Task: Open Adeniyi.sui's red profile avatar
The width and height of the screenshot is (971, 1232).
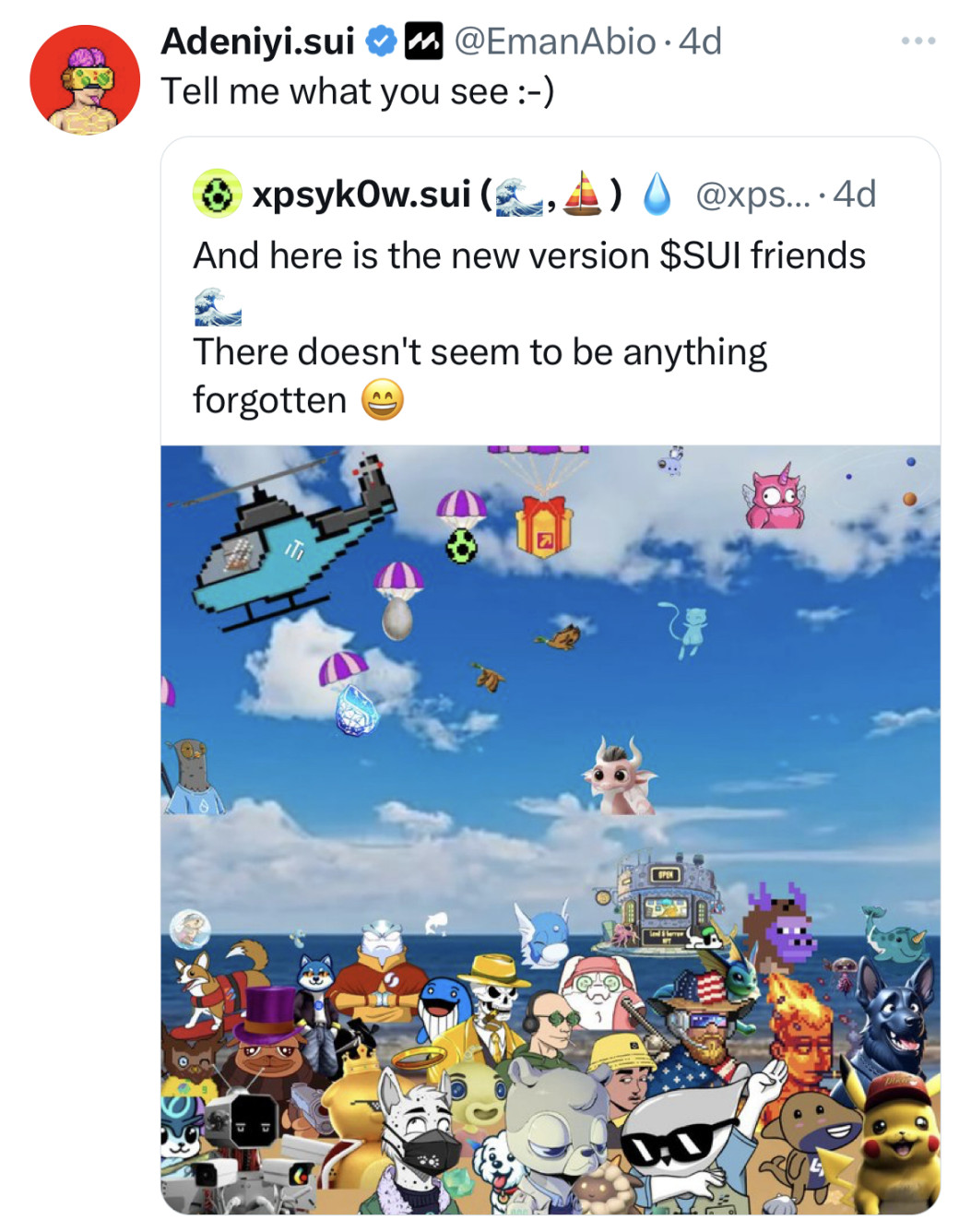Action: tap(85, 80)
